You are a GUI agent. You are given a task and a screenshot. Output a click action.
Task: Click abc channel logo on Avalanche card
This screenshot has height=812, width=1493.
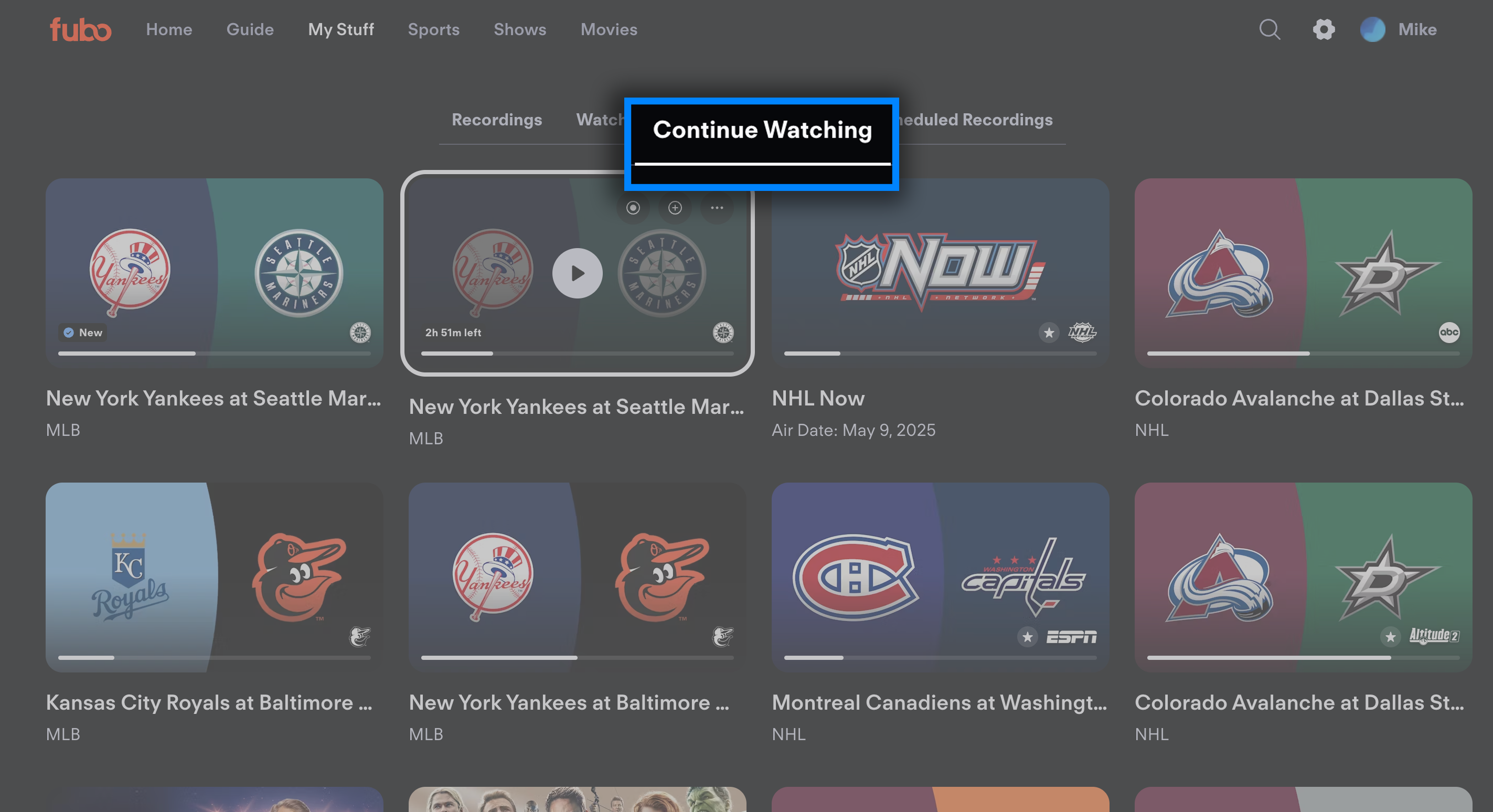(x=1449, y=333)
